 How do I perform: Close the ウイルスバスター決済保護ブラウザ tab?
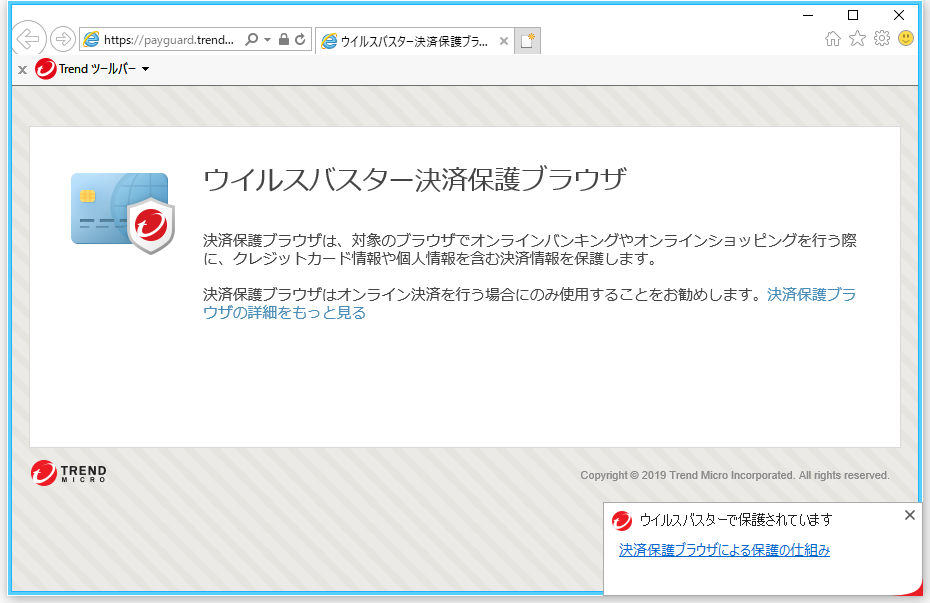tap(504, 41)
